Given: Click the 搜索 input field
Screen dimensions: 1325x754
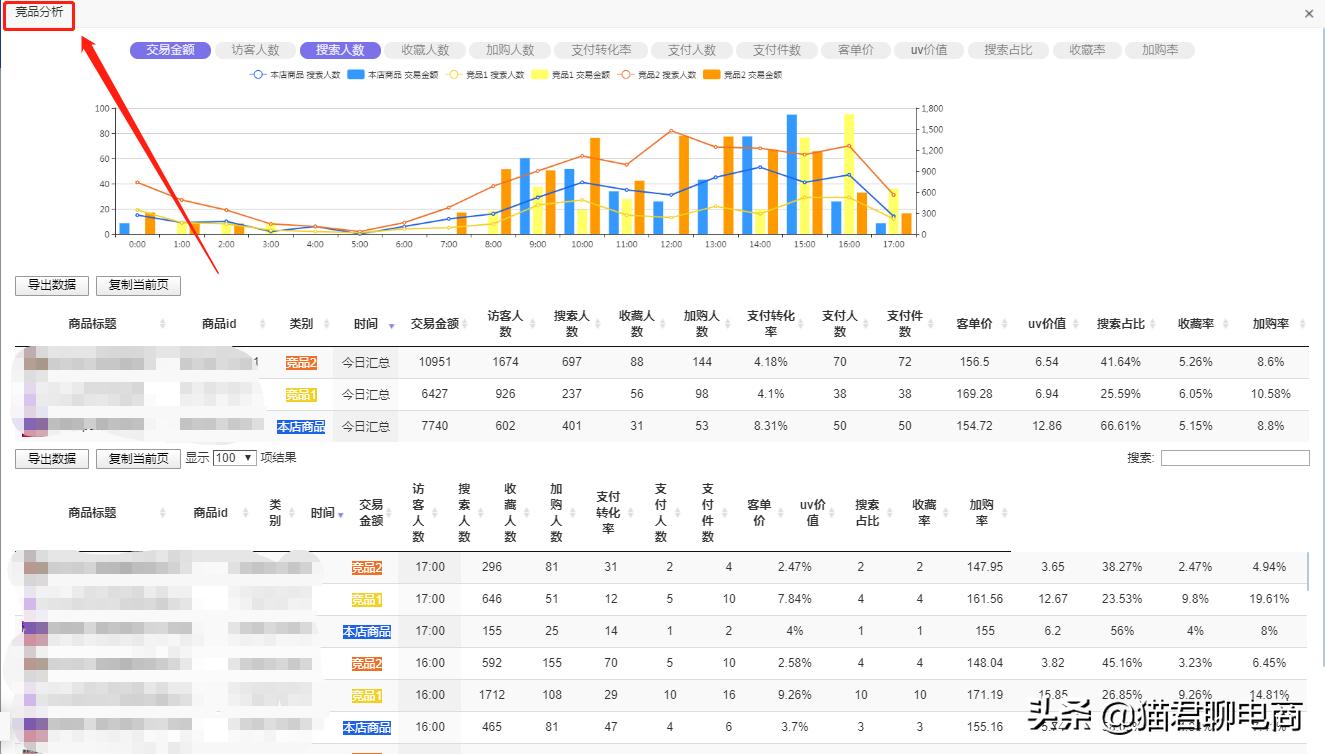Looking at the screenshot, I should [1235, 457].
